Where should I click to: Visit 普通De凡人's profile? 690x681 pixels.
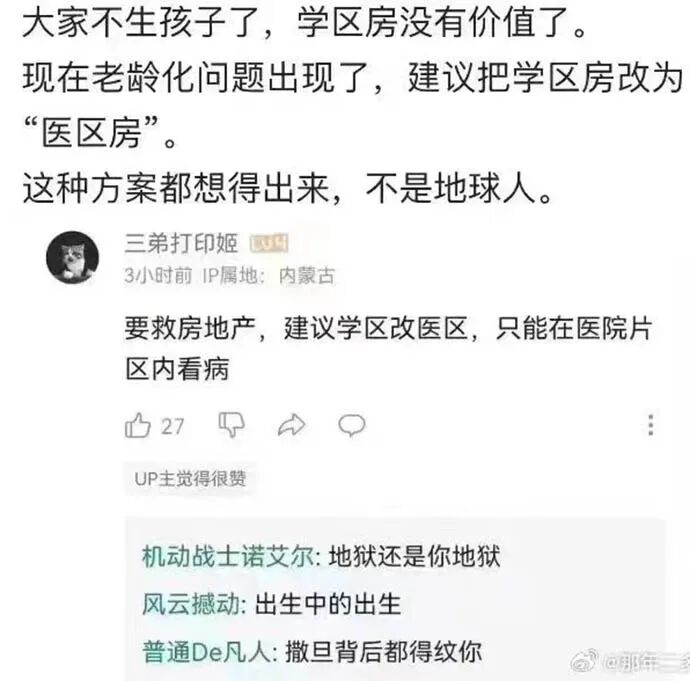click(x=206, y=652)
